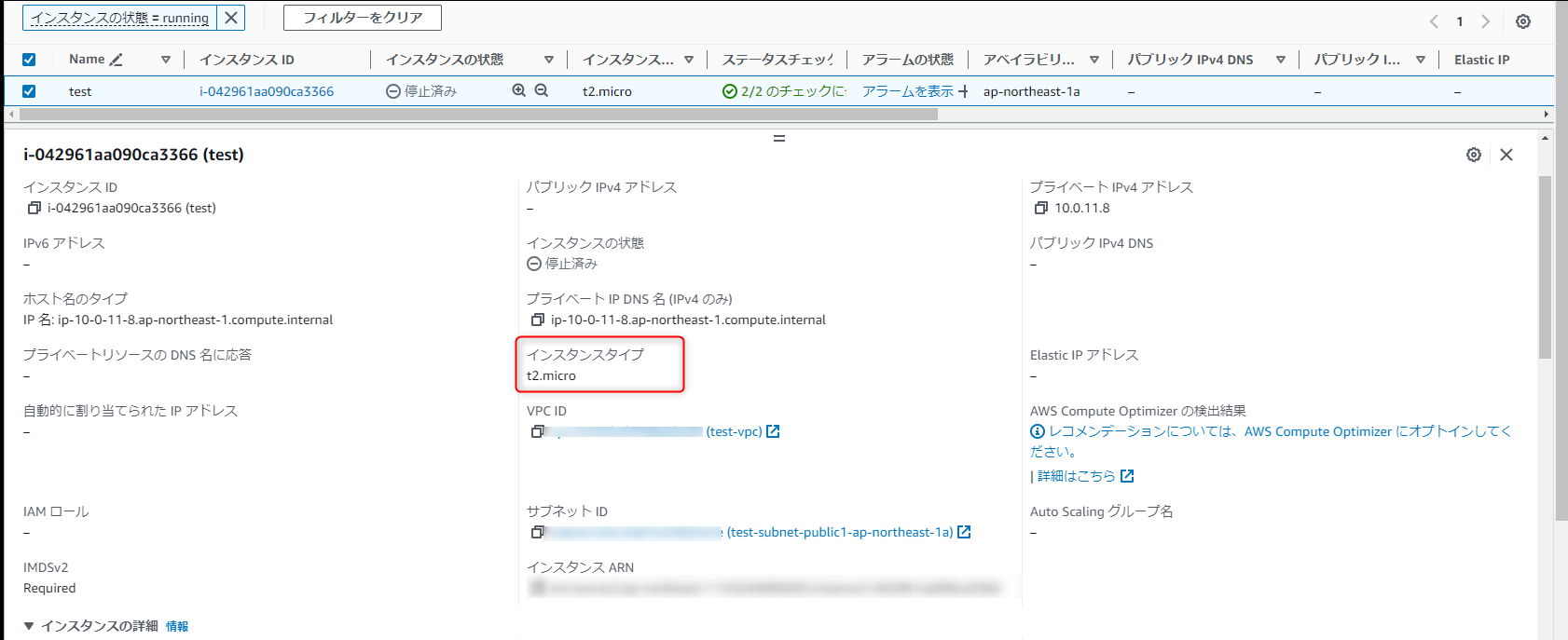Click Compute Optimizer opt-in link
Image resolution: width=1568 pixels, height=640 pixels.
[x=1271, y=442]
